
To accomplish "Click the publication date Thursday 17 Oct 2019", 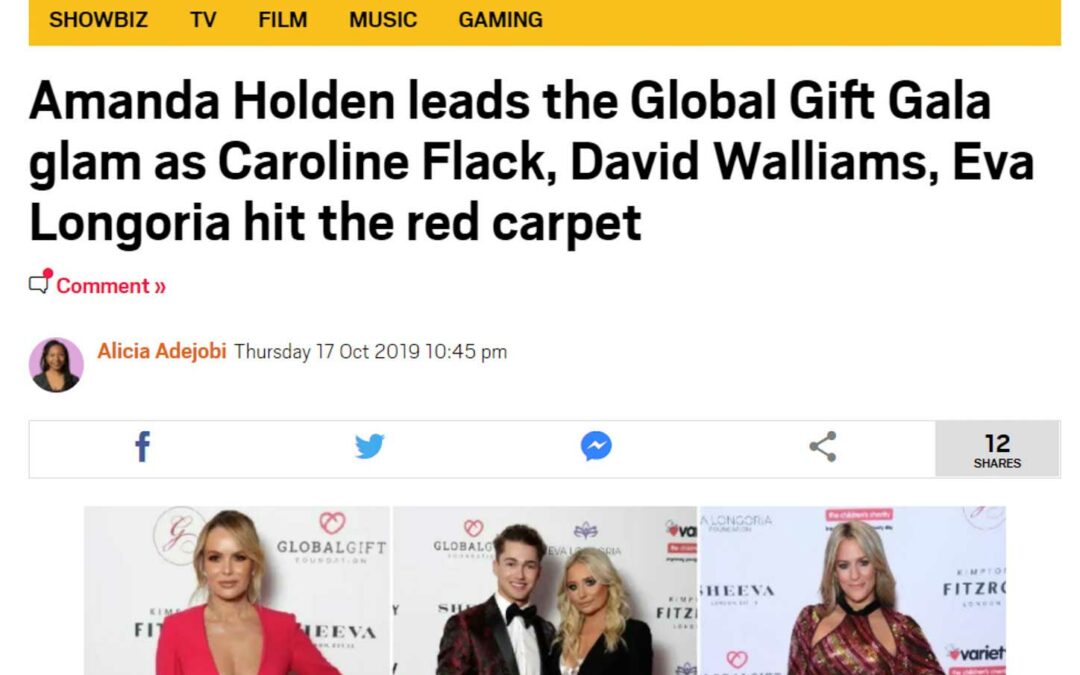I will click(326, 352).
